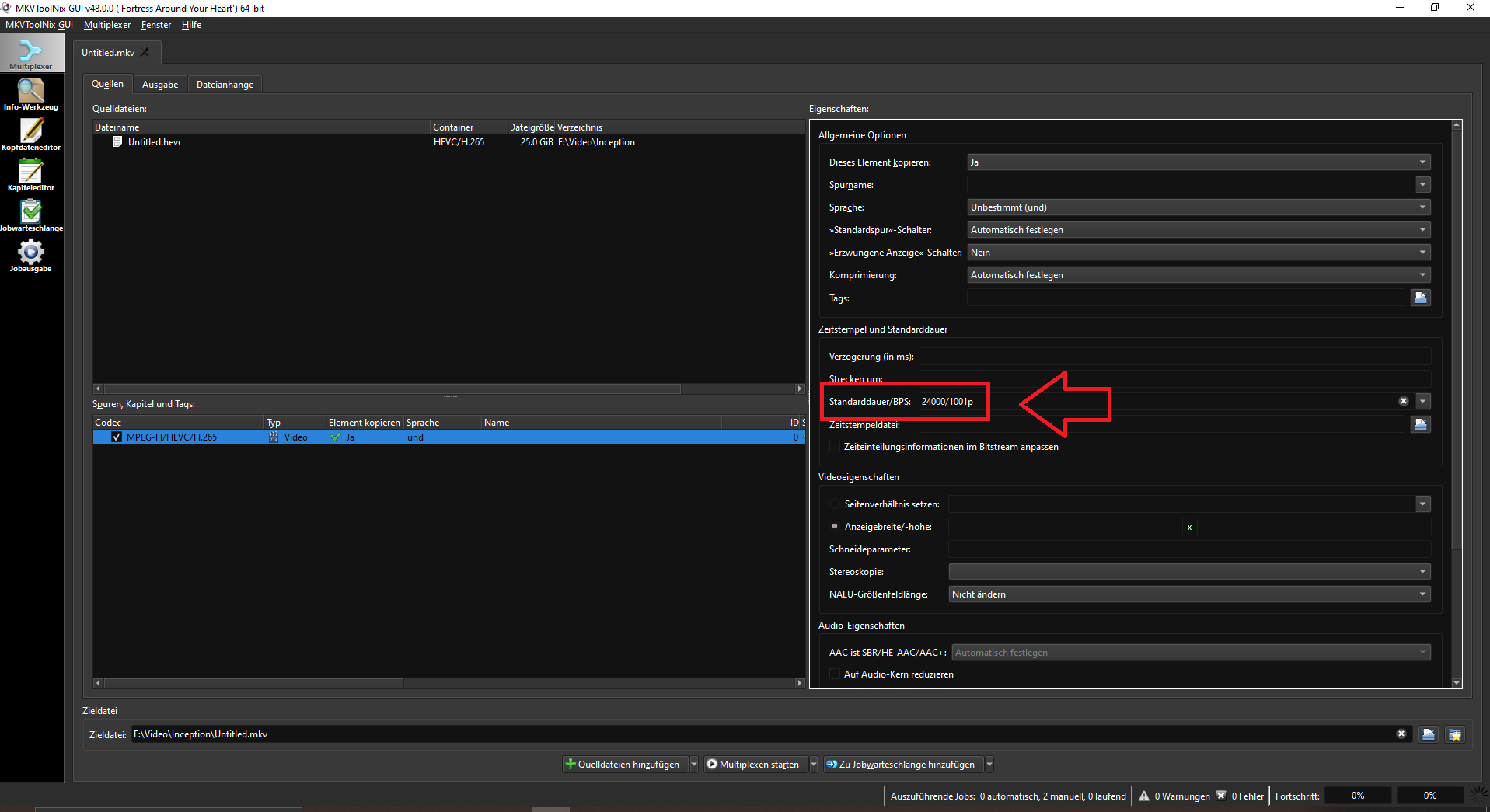Open the Jobwarteschlange view
1490x812 pixels.
(31, 214)
